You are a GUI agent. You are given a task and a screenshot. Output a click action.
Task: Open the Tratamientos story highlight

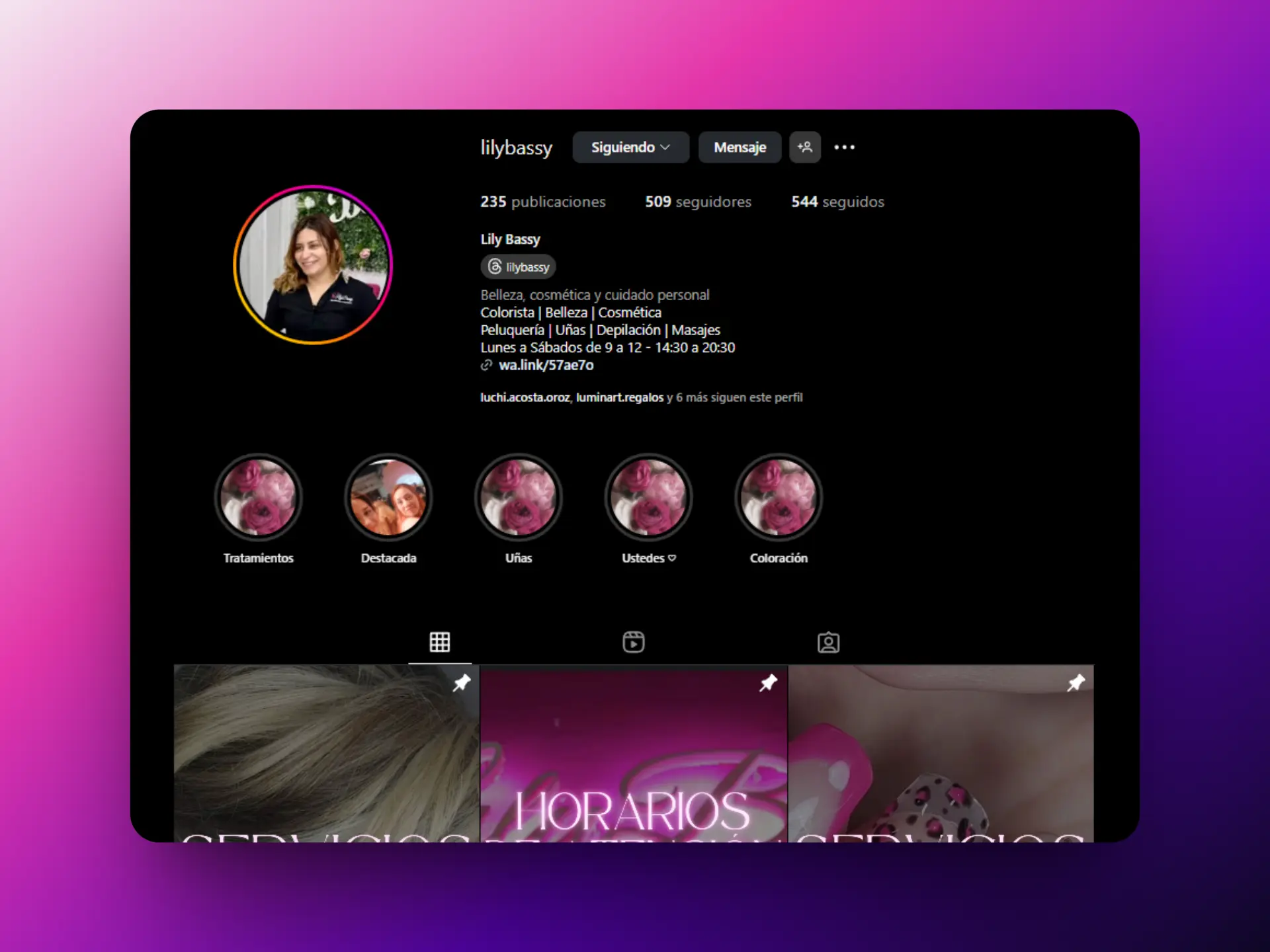tap(258, 497)
